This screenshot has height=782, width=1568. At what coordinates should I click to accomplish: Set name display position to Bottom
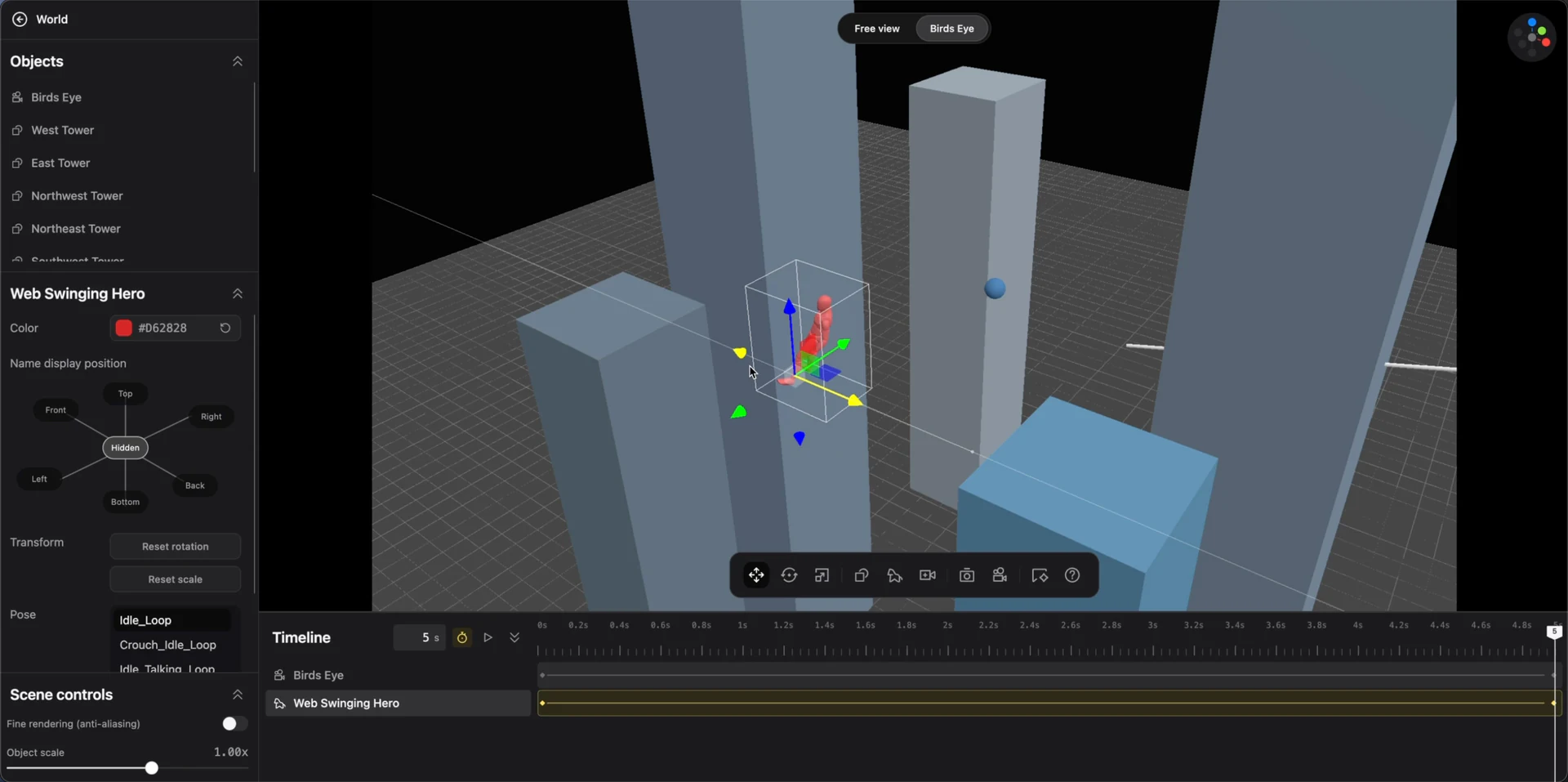125,502
